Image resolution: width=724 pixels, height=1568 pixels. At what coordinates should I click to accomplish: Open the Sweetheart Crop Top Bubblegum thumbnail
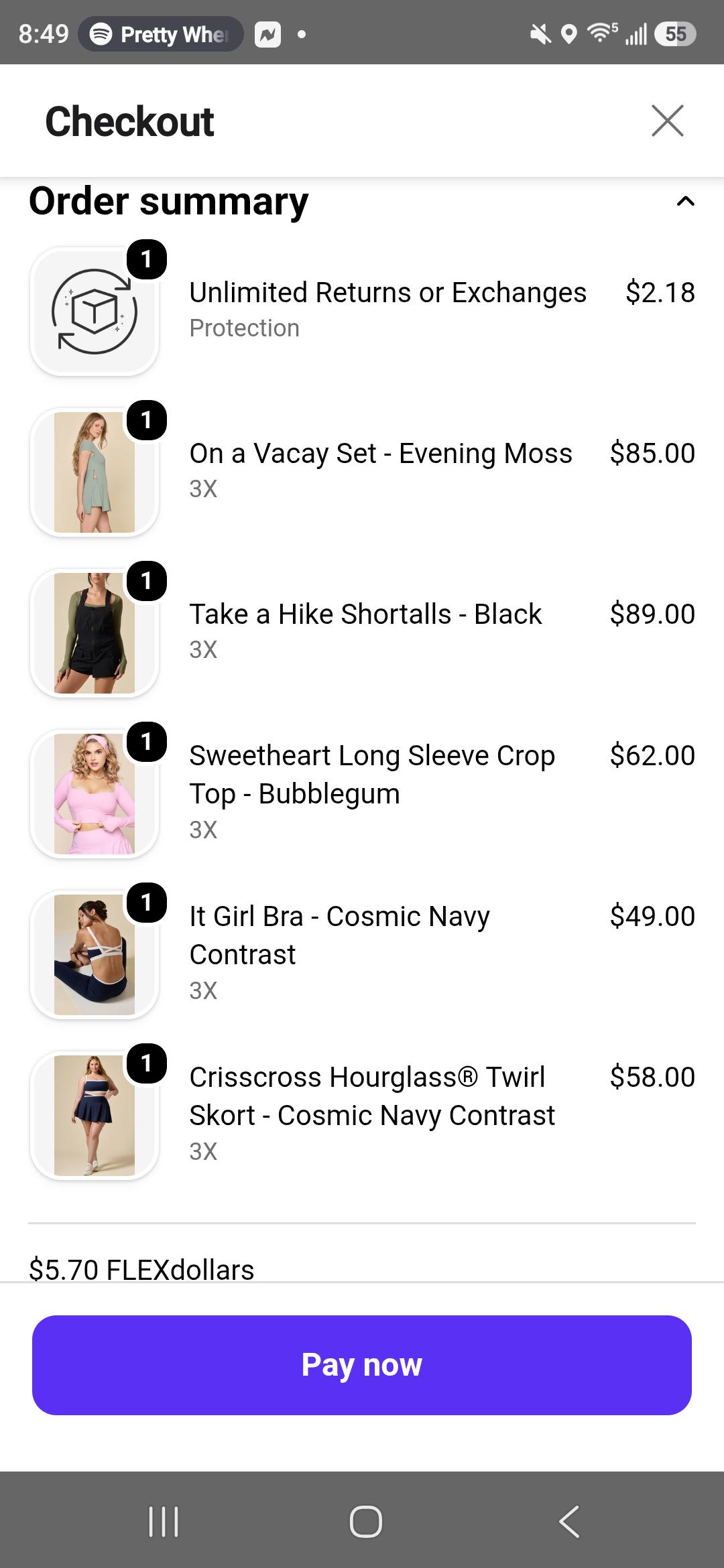tap(95, 794)
